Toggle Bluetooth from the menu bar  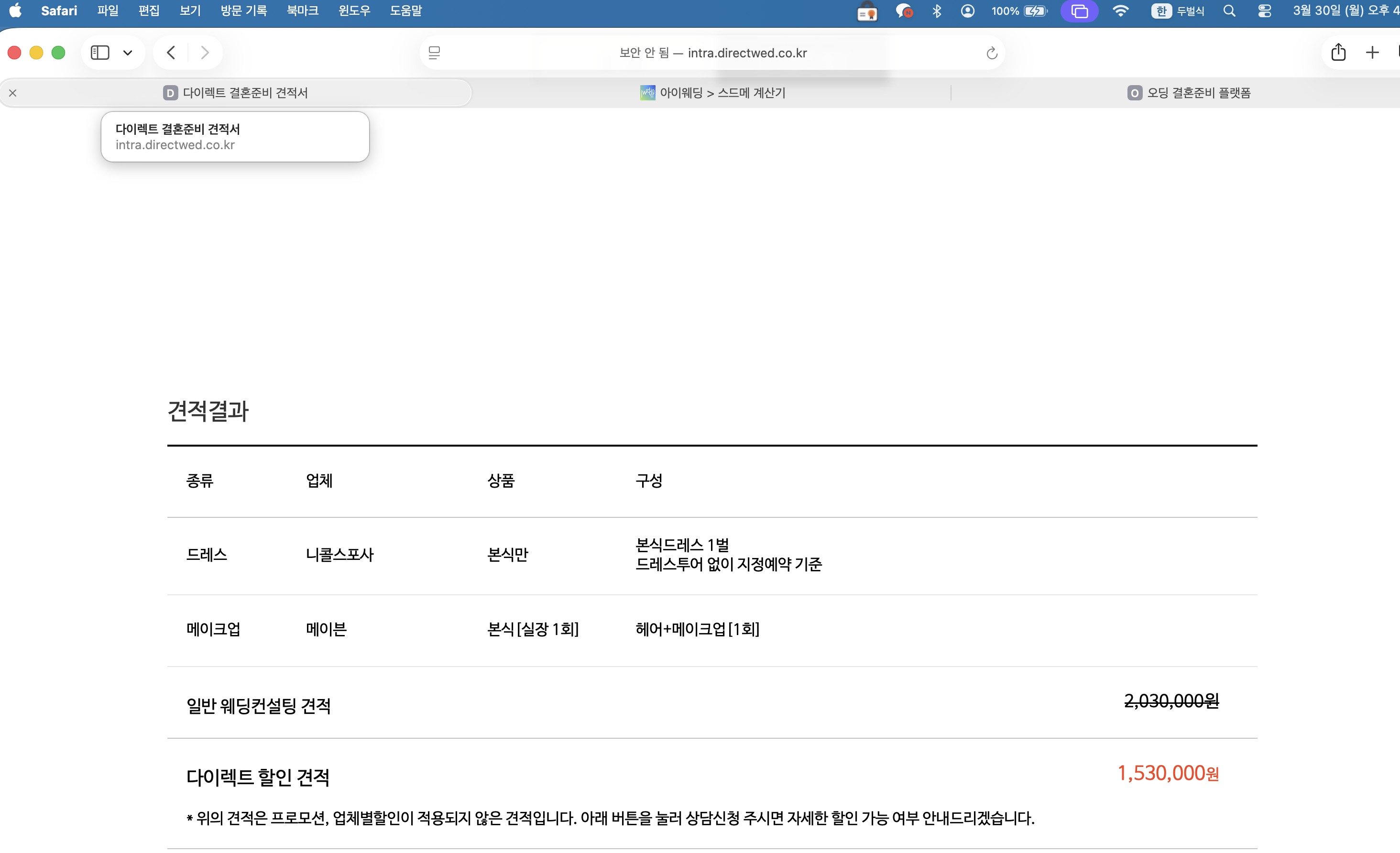[x=937, y=11]
